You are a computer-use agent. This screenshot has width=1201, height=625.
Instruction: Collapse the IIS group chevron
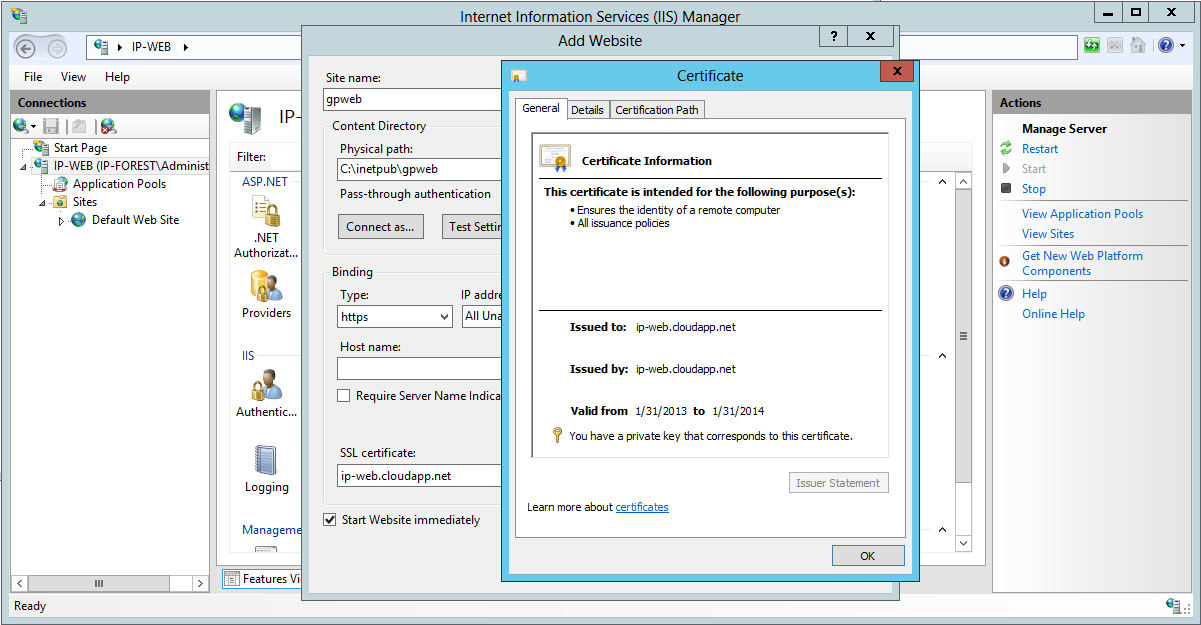(941, 356)
